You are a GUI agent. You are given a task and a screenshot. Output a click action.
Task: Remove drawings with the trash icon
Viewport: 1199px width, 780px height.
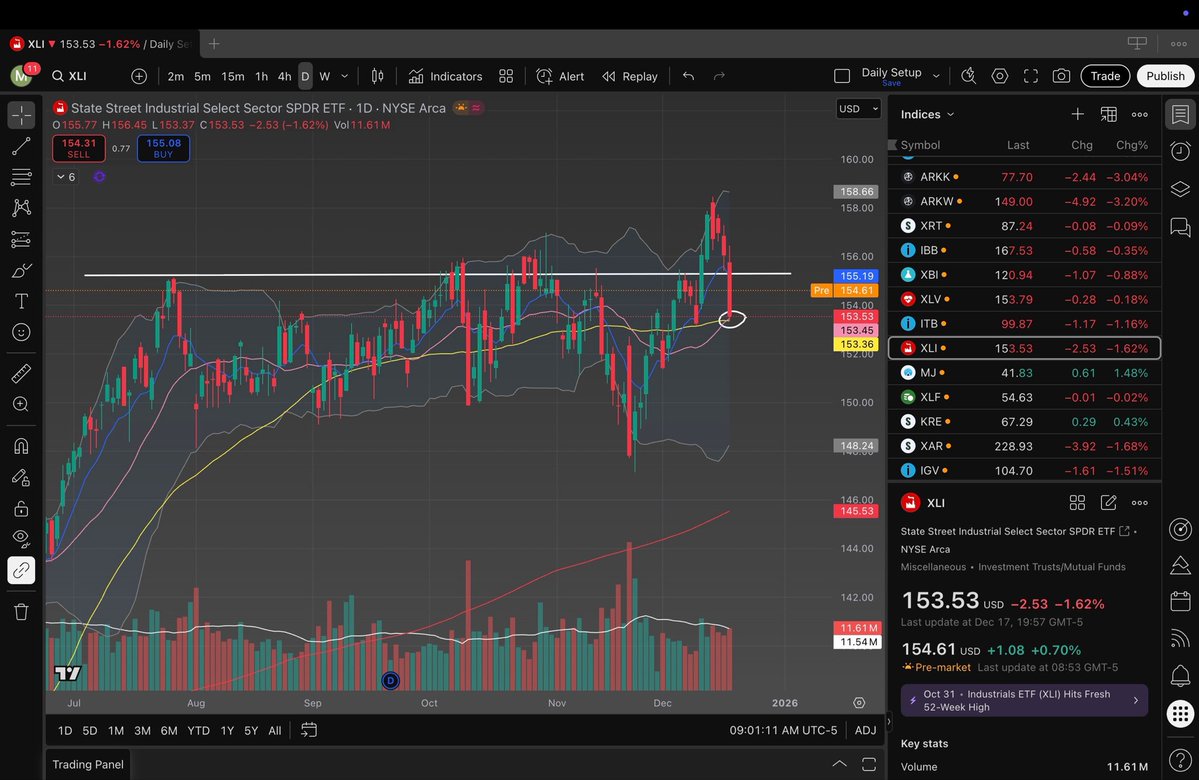[x=21, y=612]
